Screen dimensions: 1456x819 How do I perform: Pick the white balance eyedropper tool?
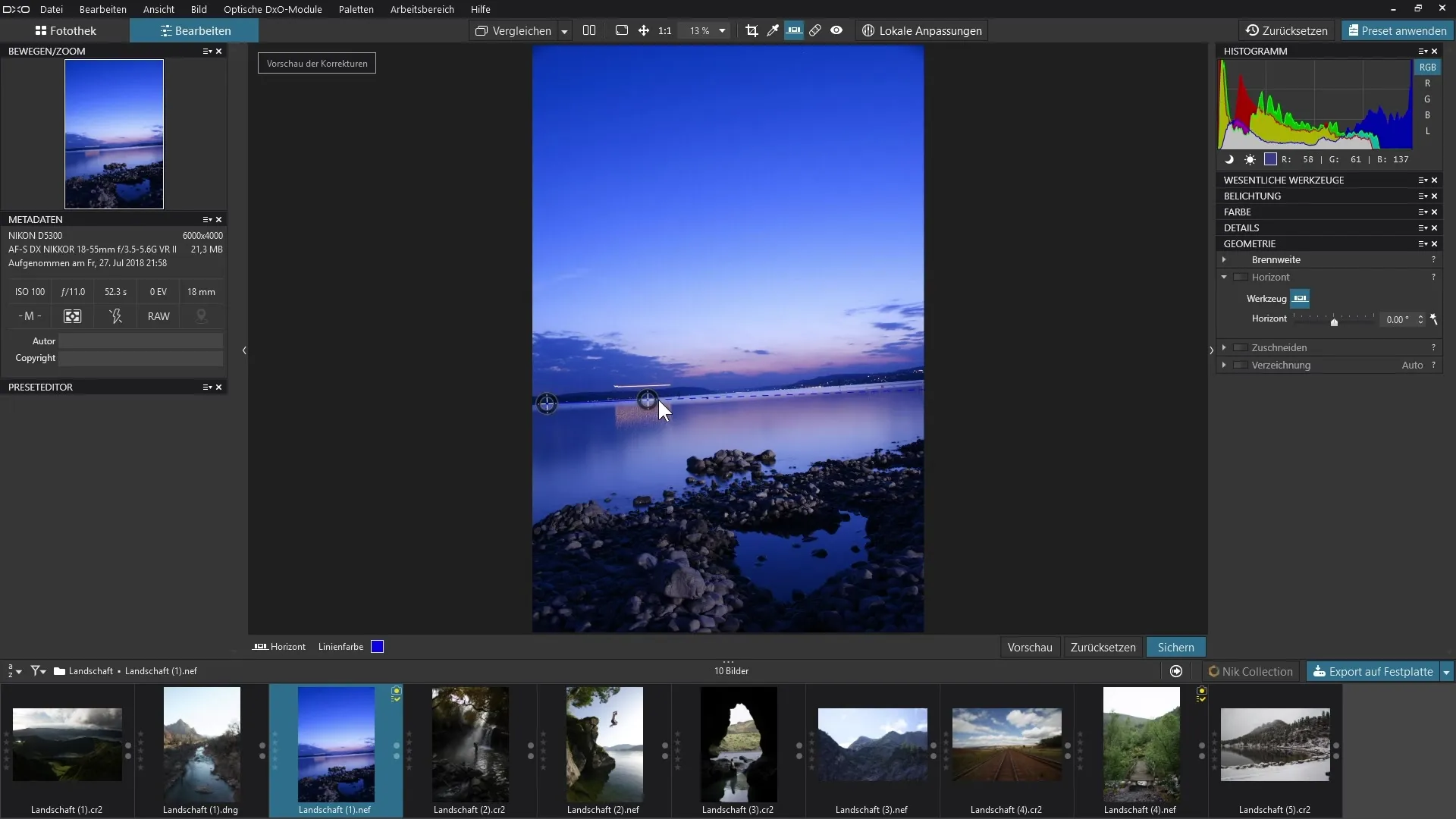(x=773, y=30)
